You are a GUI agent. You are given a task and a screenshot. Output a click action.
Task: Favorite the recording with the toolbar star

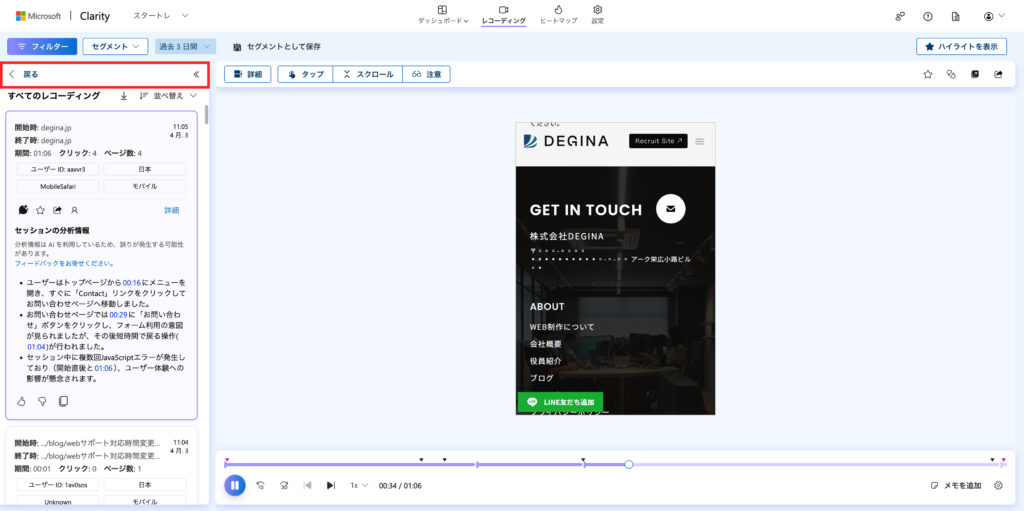(927, 74)
